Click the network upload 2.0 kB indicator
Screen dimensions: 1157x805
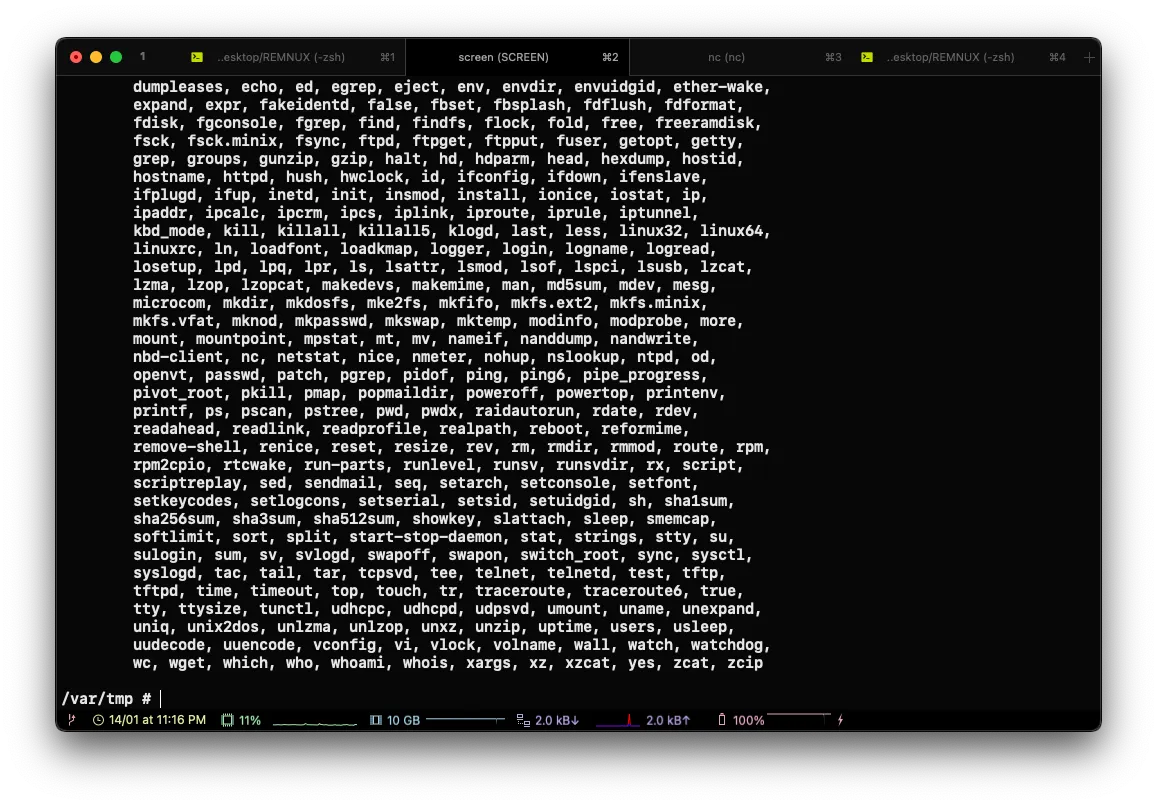668,720
